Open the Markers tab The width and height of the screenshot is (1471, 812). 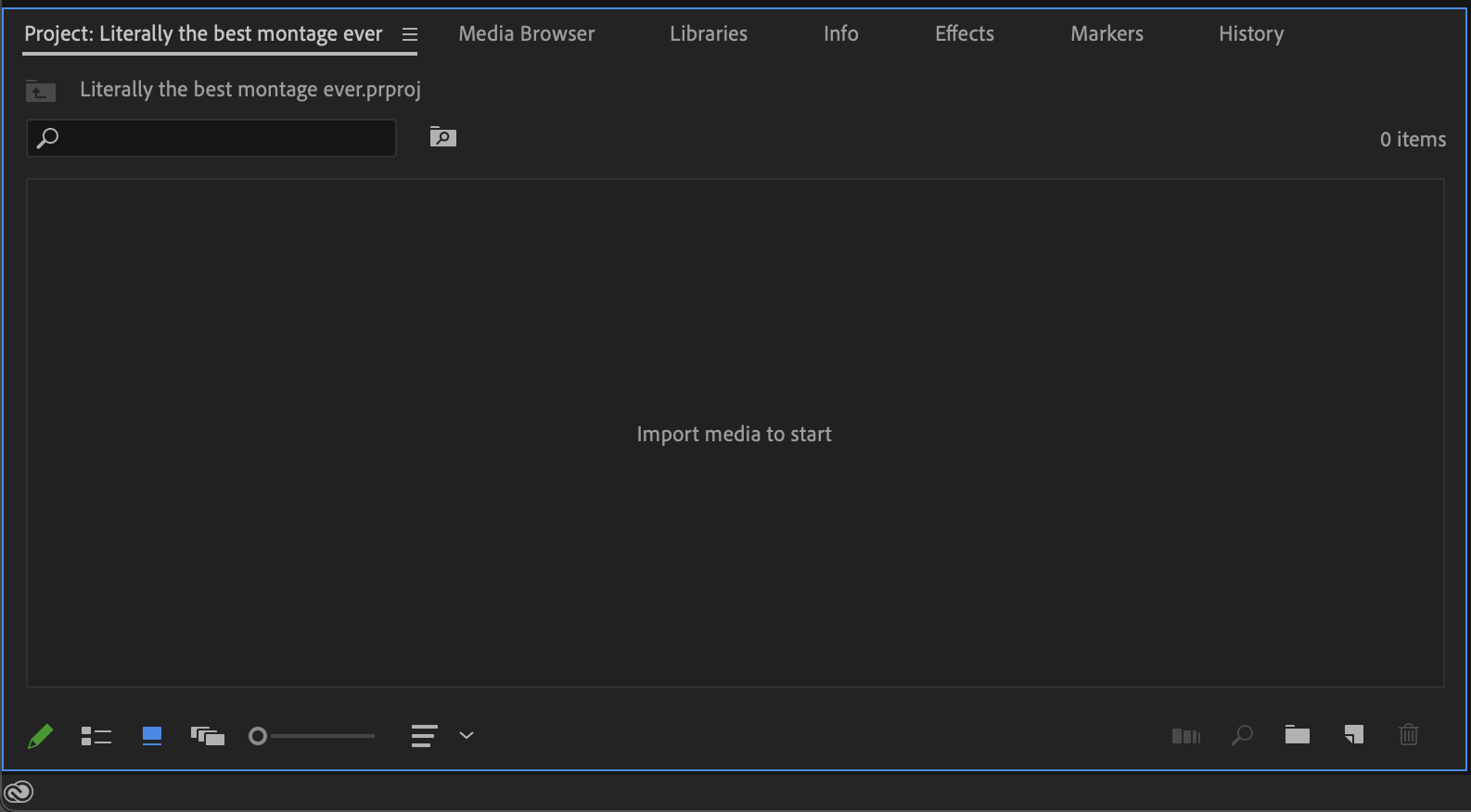[x=1107, y=33]
